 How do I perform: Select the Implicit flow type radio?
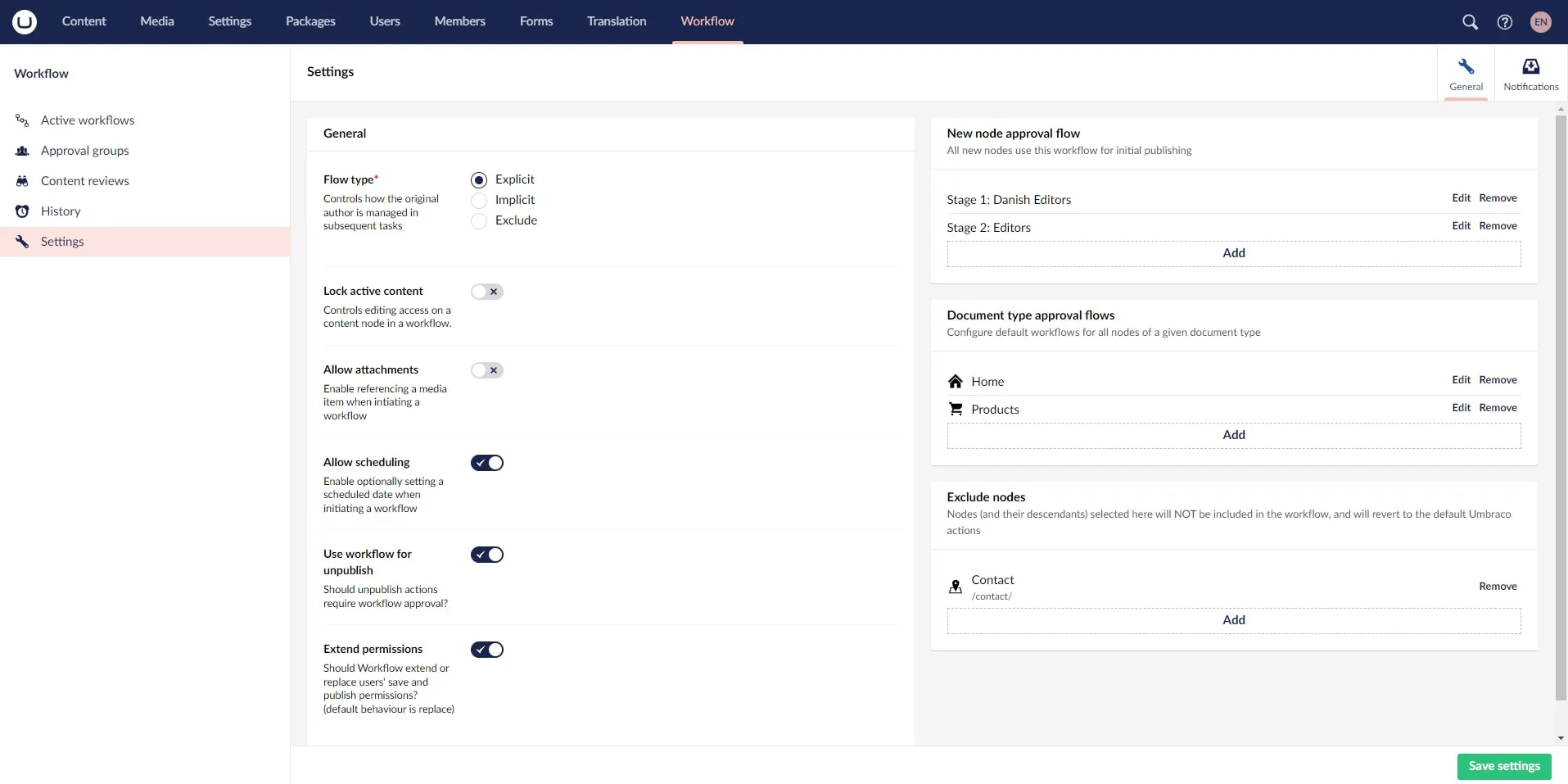point(479,201)
